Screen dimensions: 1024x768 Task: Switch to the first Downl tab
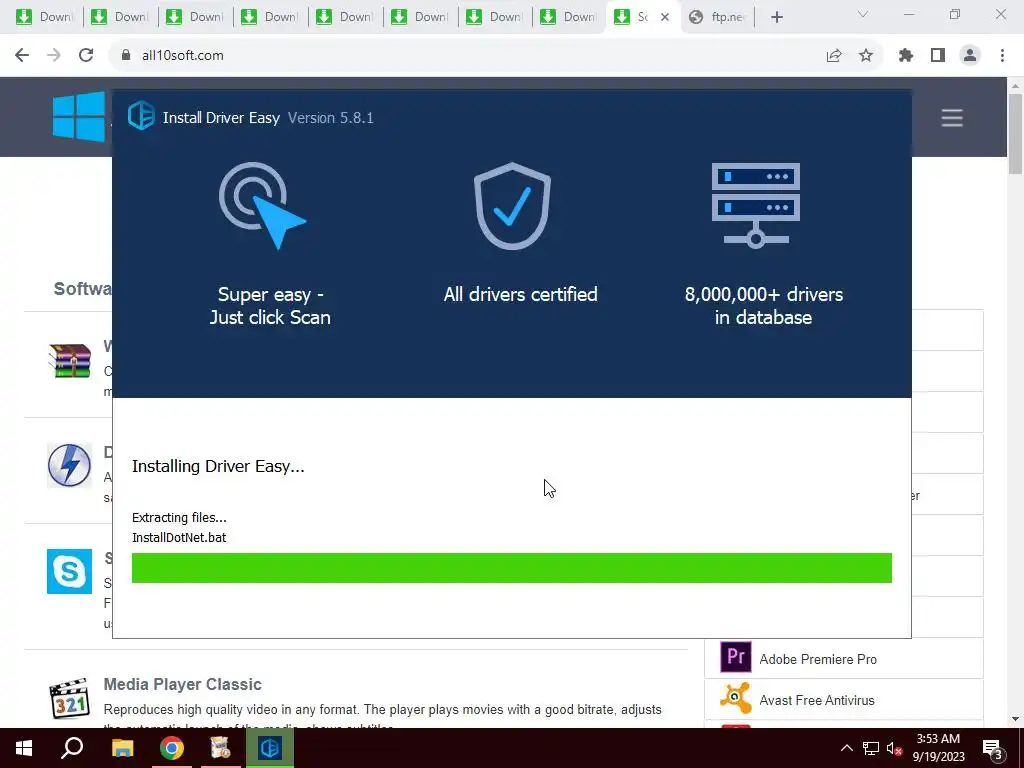[44, 17]
